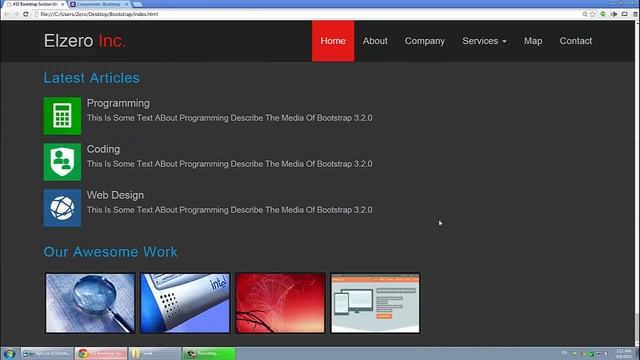Switch to Chrome in the taskbar
The width and height of the screenshot is (640, 360).
(x=101, y=353)
